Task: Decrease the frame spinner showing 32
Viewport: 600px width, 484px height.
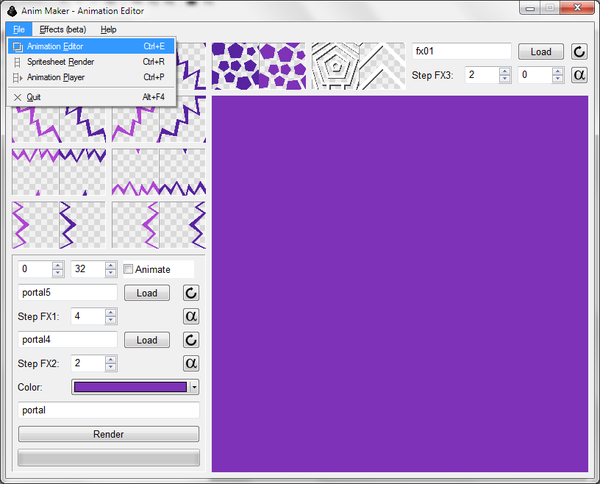Action: pos(111,273)
